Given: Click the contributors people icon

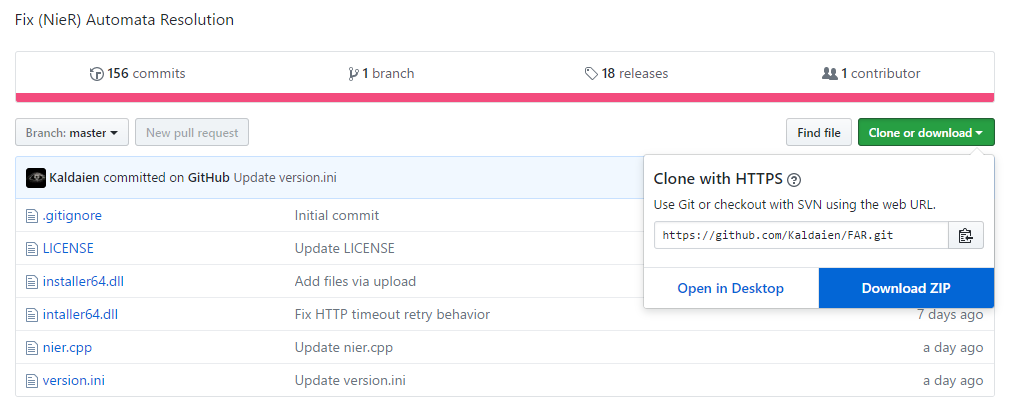Looking at the screenshot, I should click(829, 74).
